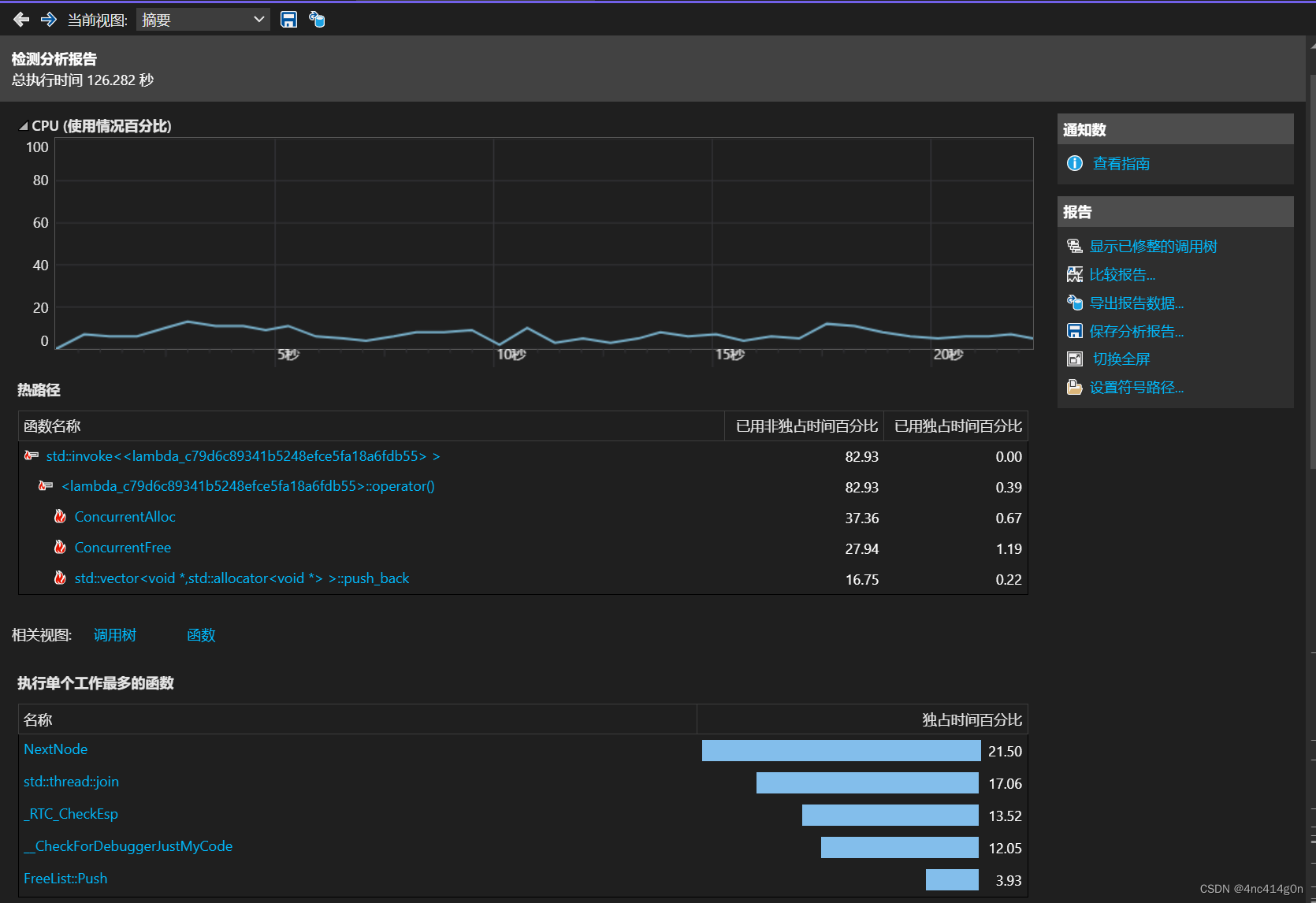
Task: Open the std::invoke lambda function link
Action: (x=243, y=456)
